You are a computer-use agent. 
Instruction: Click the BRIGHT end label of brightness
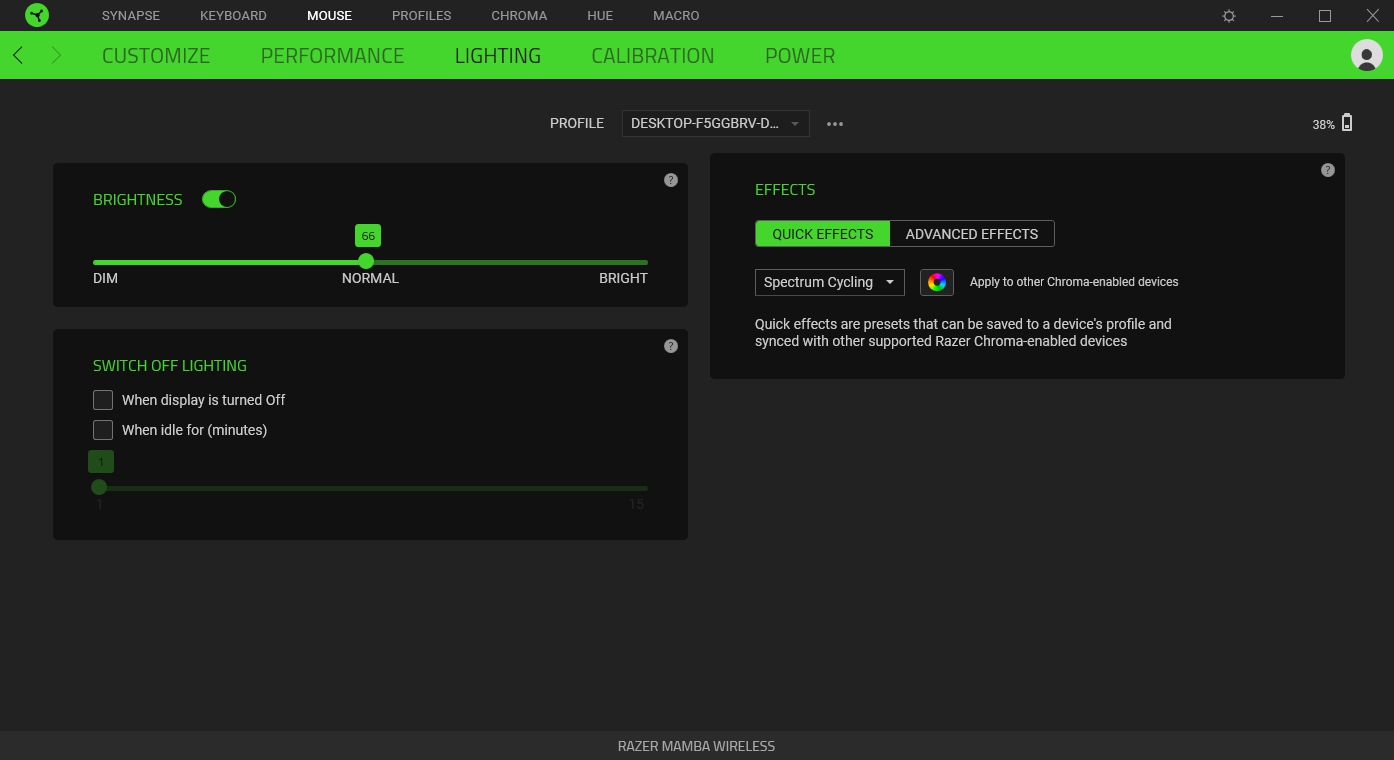(623, 278)
